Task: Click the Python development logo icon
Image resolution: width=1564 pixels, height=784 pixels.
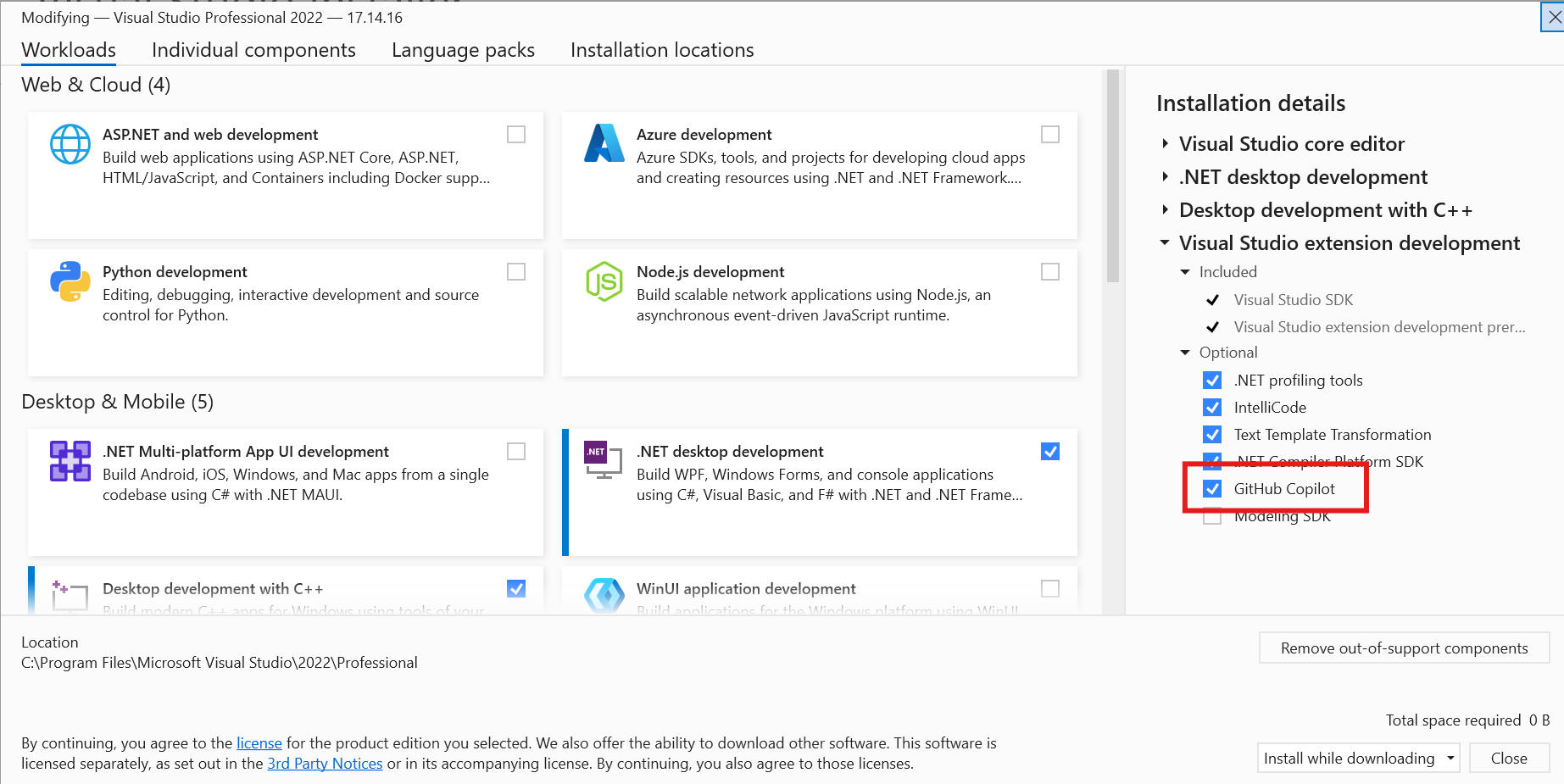Action: pos(70,281)
